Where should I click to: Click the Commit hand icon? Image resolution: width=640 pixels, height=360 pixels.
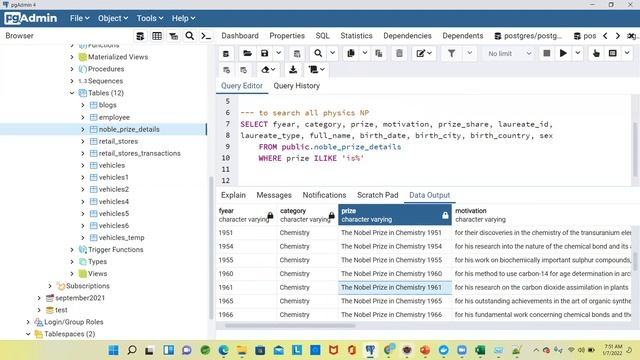(x=596, y=53)
